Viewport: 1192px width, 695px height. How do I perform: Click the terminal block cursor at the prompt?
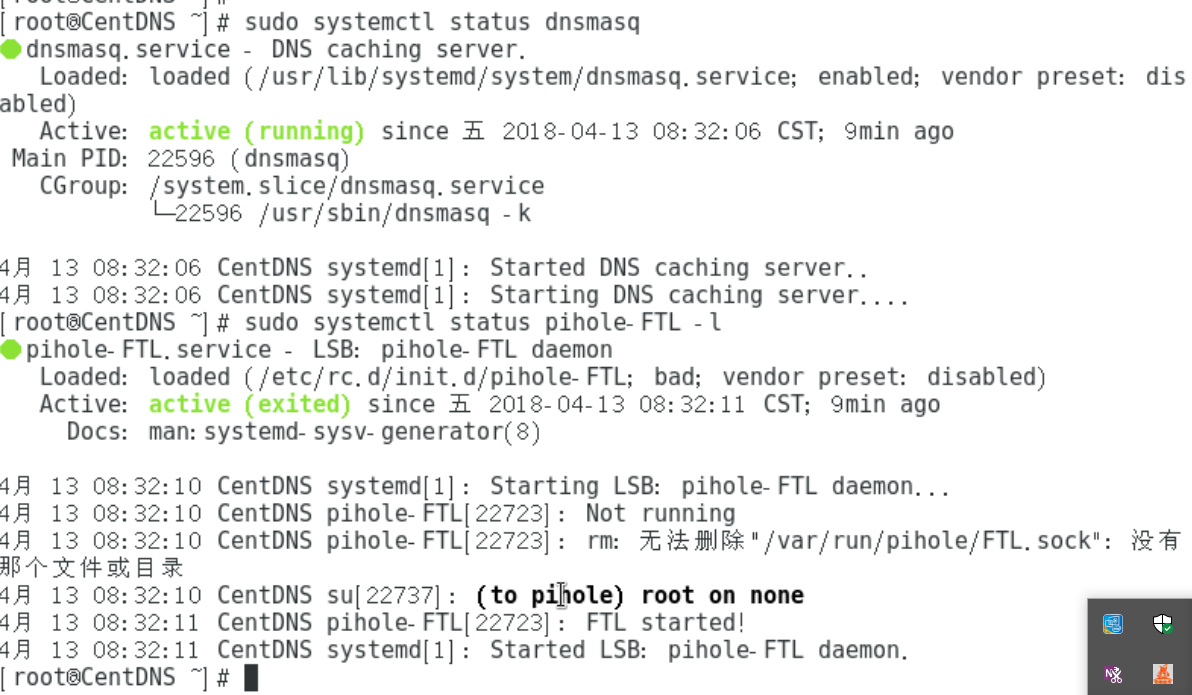[x=251, y=678]
